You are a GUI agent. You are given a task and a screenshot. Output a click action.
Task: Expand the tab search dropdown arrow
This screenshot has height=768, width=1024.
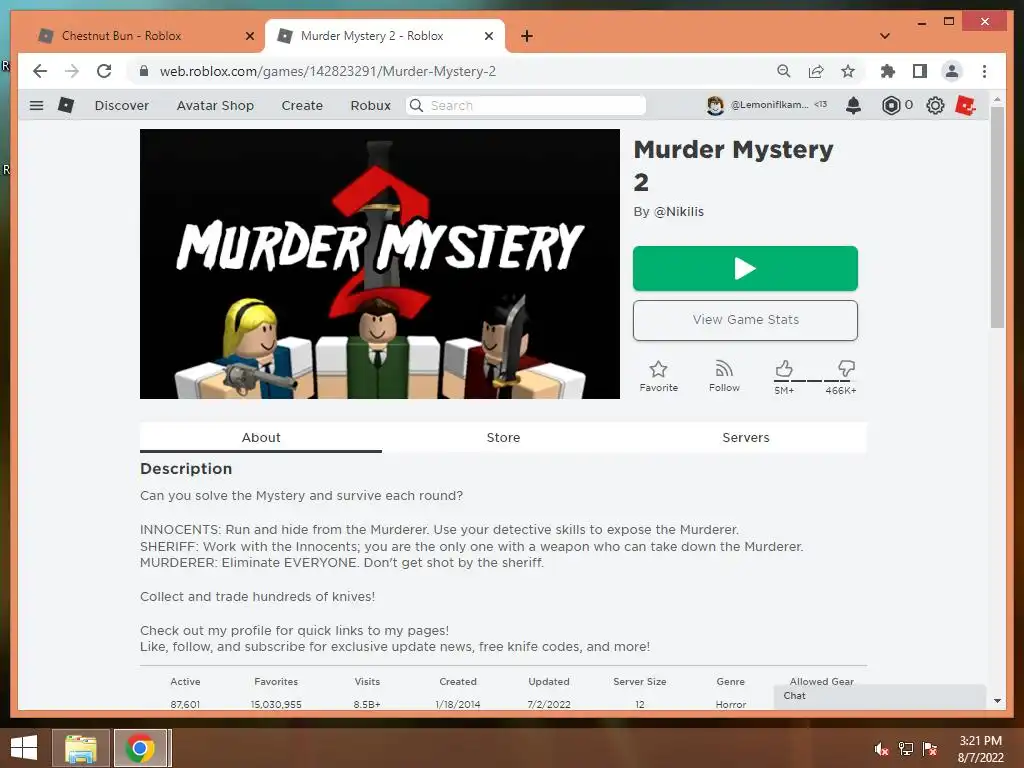[x=884, y=36]
